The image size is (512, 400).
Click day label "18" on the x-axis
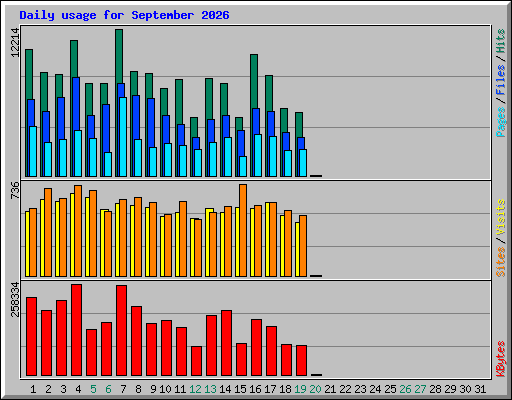285,389
